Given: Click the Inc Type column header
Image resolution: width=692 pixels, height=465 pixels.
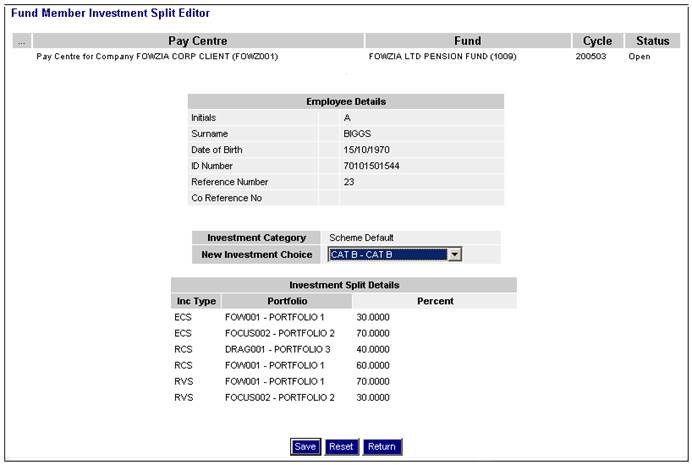Looking at the screenshot, I should point(196,301).
